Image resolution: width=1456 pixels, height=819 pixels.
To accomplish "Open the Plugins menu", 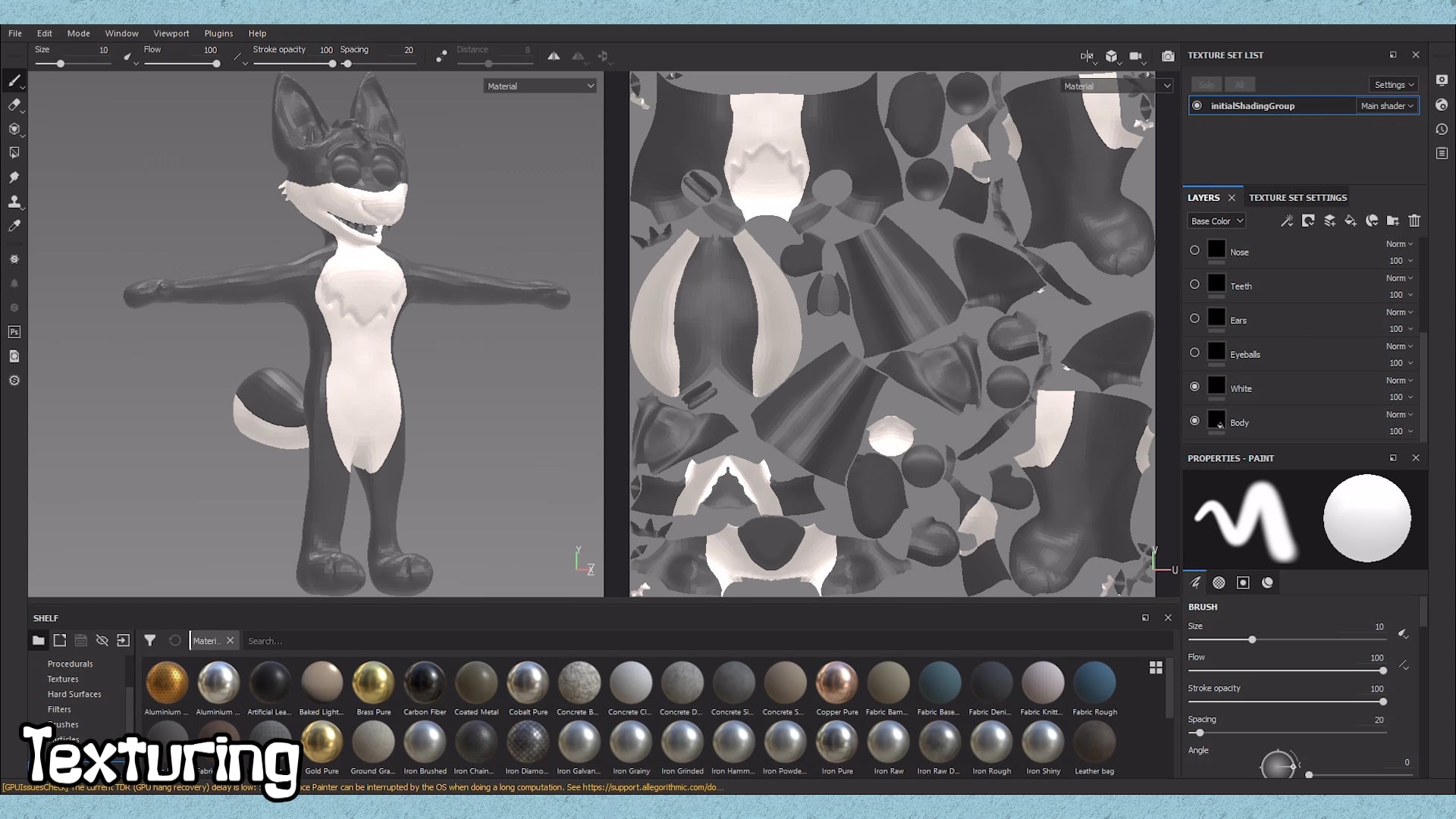I will point(218,33).
